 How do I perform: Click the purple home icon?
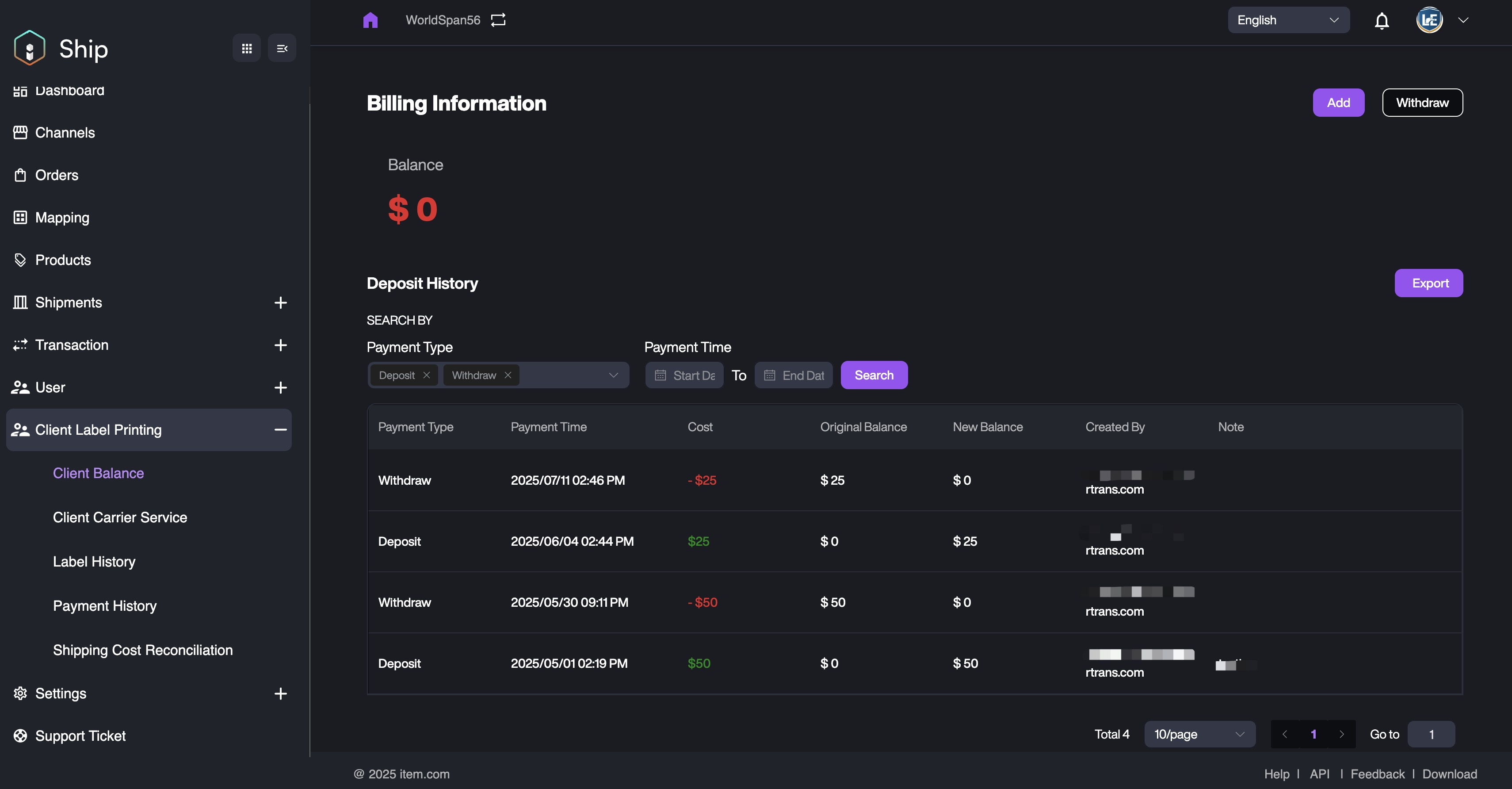click(x=370, y=20)
